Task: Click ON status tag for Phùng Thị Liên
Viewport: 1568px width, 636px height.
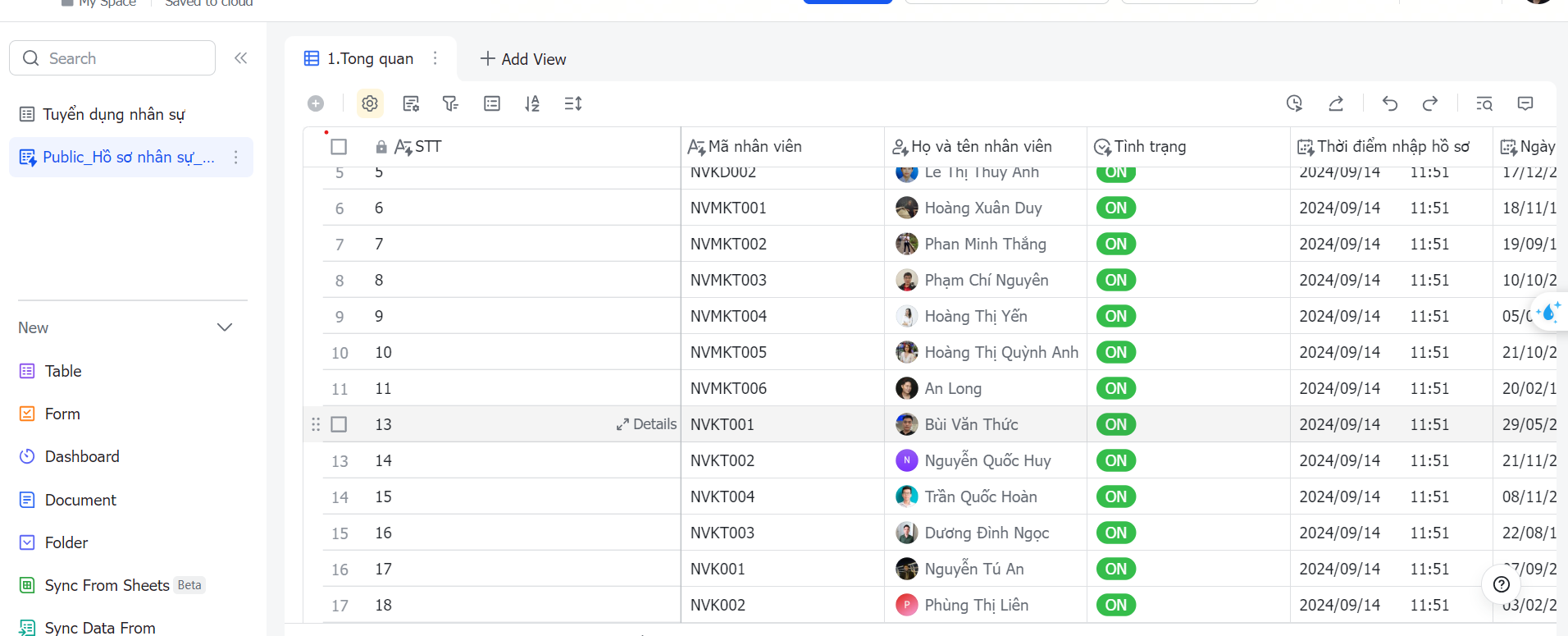Action: tap(1116, 605)
